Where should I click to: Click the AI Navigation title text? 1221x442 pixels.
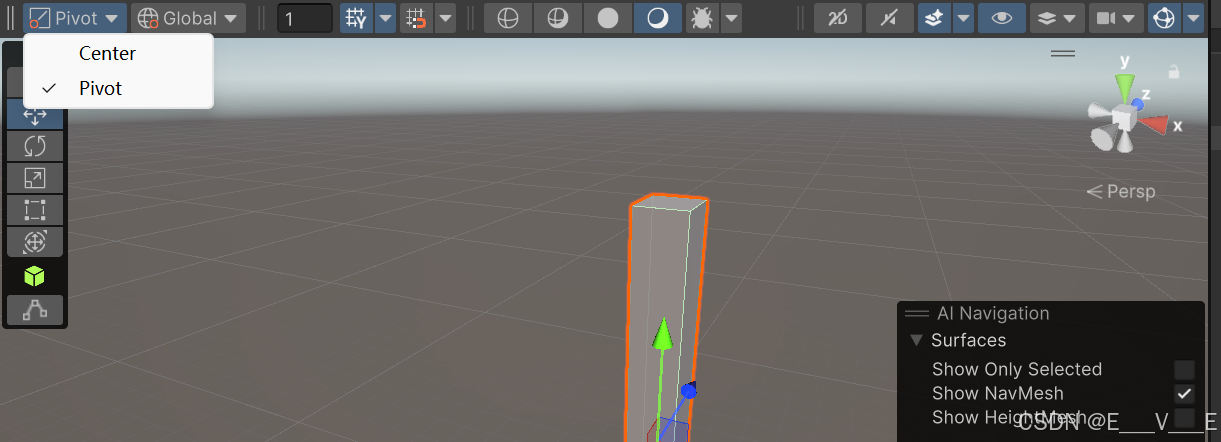click(x=993, y=313)
